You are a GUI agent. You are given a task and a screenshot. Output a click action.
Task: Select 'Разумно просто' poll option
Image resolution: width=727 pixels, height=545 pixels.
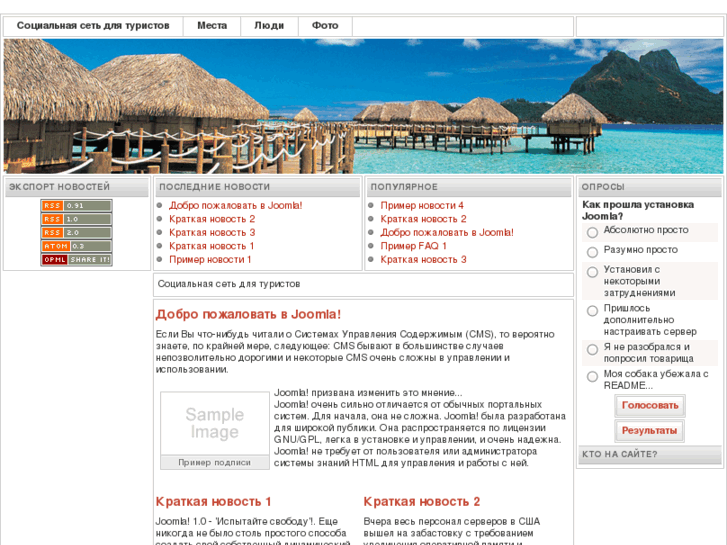[x=592, y=252]
